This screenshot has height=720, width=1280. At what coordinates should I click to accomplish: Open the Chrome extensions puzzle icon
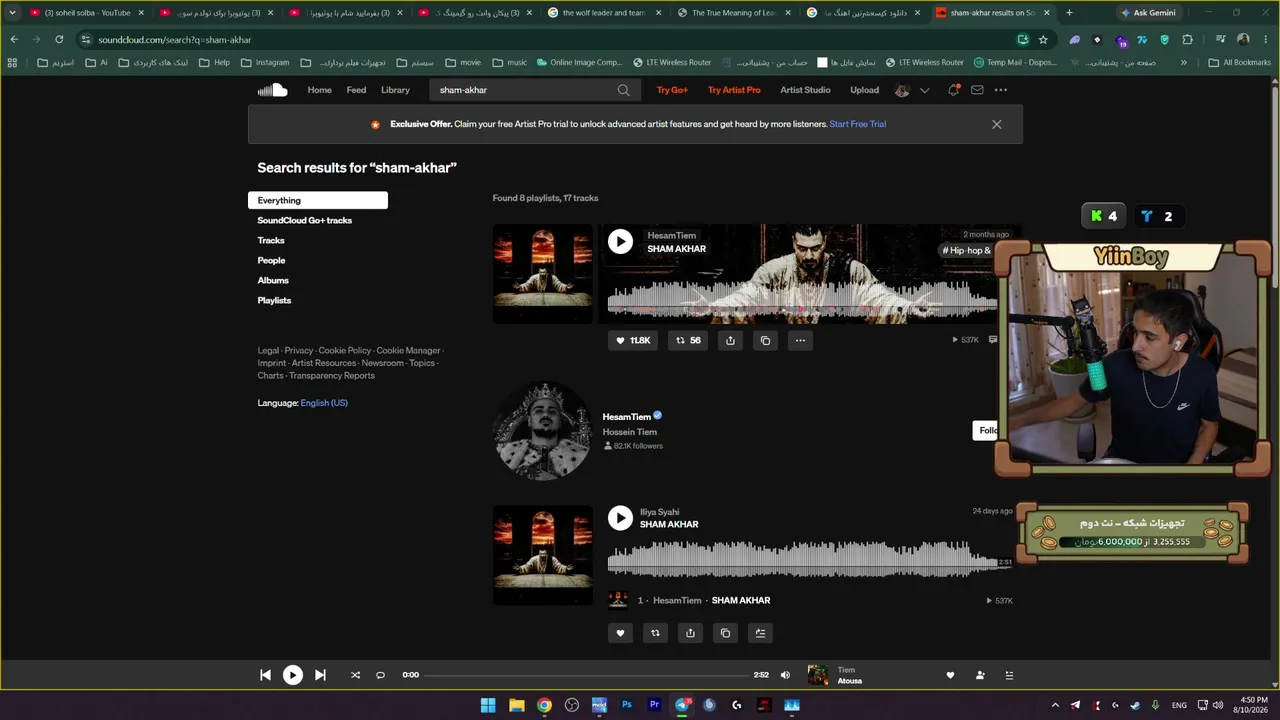(x=1187, y=39)
